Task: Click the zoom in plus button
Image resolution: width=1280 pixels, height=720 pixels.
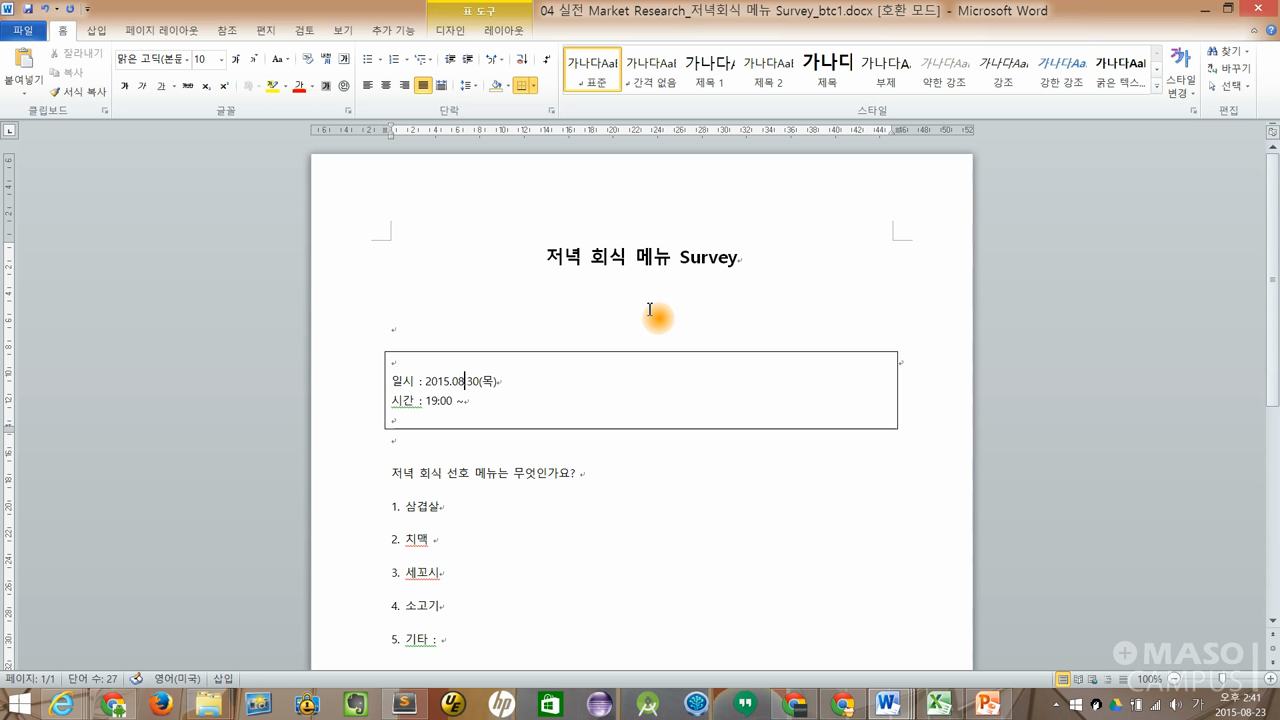Action: (x=1269, y=680)
